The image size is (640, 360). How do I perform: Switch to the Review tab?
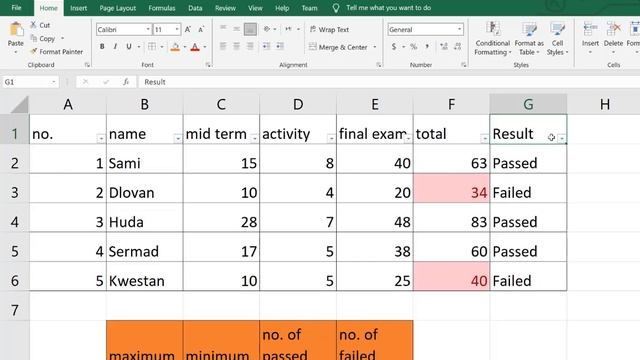[x=225, y=8]
